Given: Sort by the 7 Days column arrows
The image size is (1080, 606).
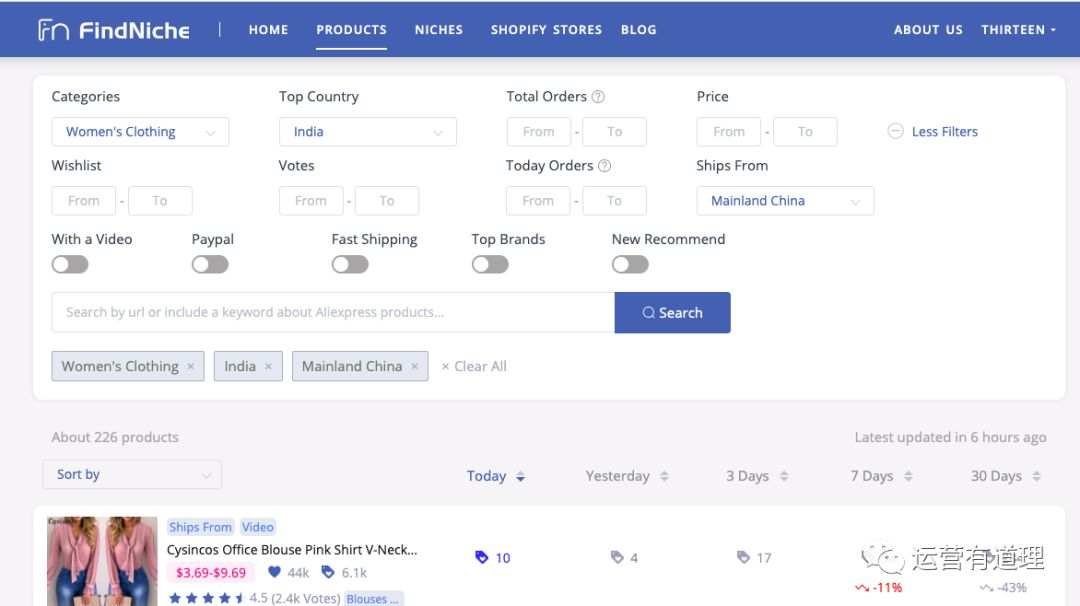Looking at the screenshot, I should coord(908,476).
